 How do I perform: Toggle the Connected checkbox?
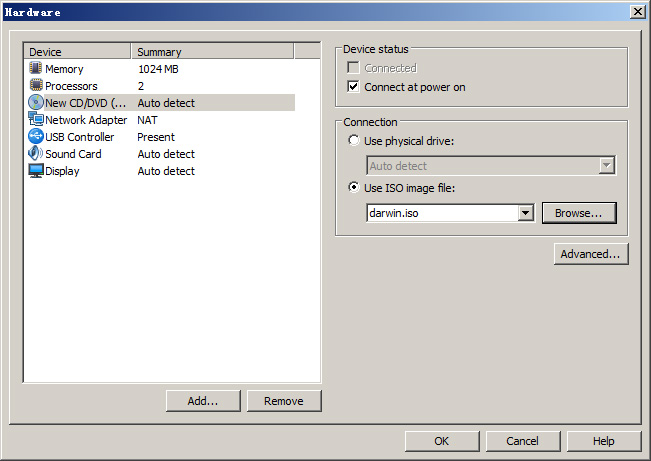[353, 67]
